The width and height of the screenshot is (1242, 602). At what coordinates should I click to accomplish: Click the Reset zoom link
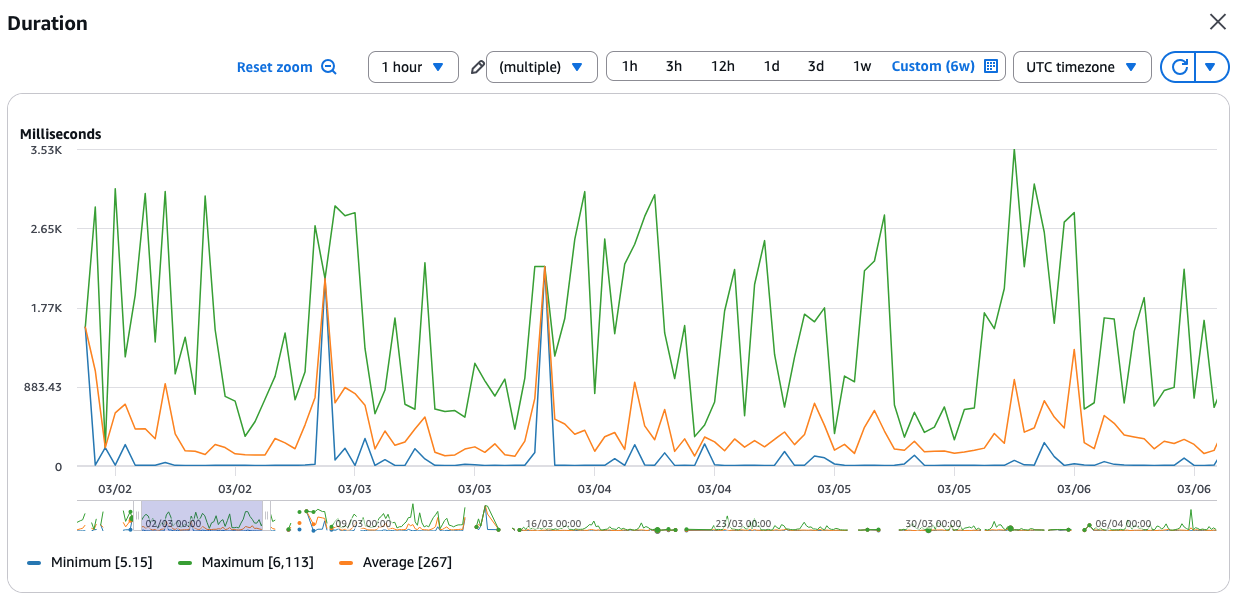point(274,67)
